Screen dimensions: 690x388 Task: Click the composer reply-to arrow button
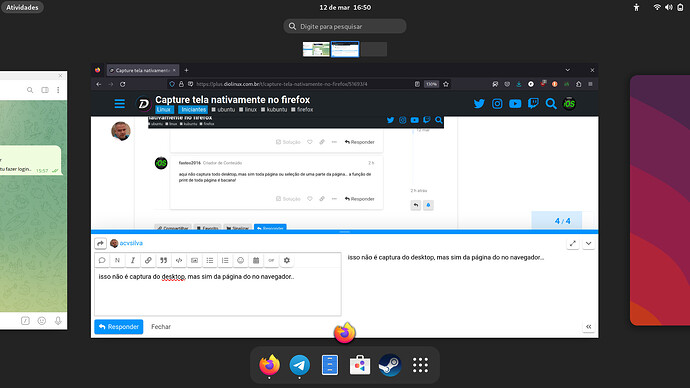100,243
